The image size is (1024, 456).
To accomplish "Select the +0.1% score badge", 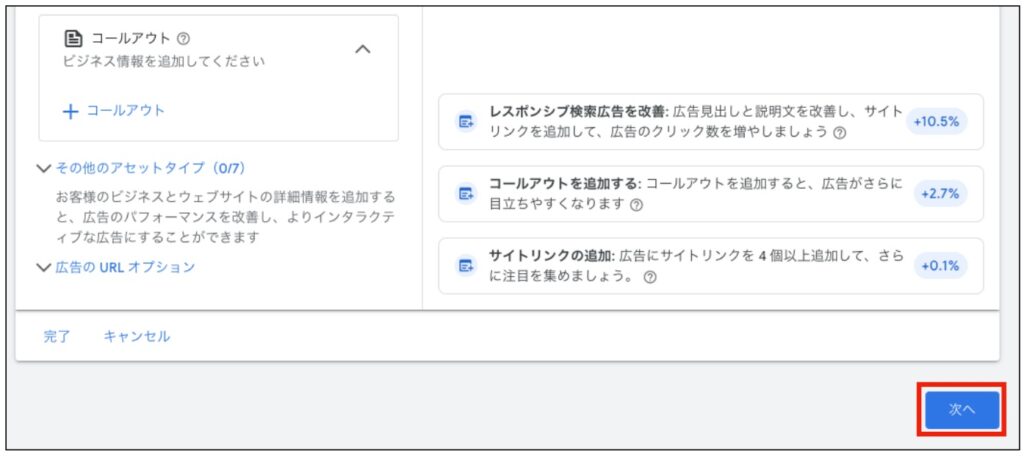I will coord(940,266).
